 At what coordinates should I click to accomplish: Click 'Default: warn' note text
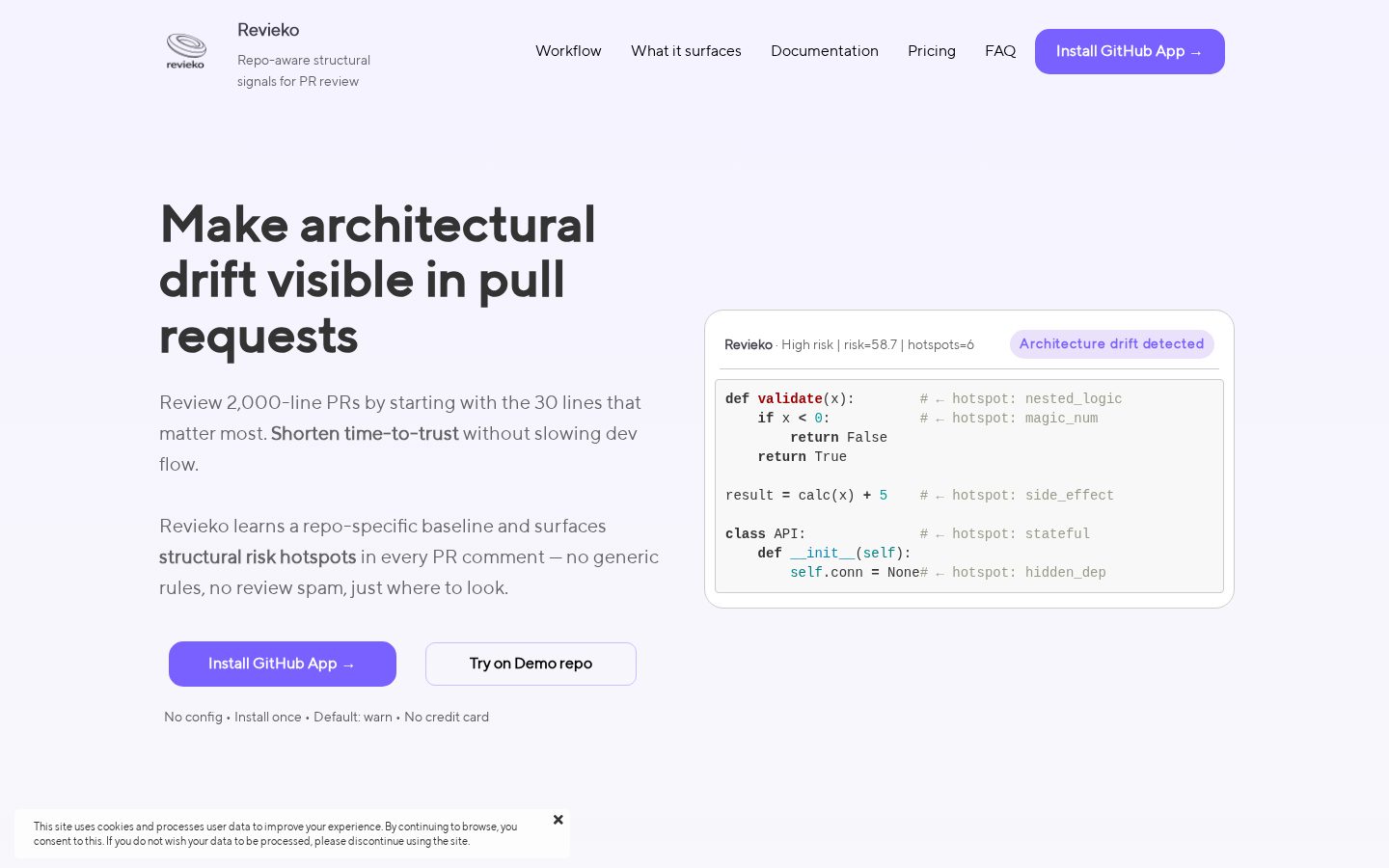click(x=353, y=717)
